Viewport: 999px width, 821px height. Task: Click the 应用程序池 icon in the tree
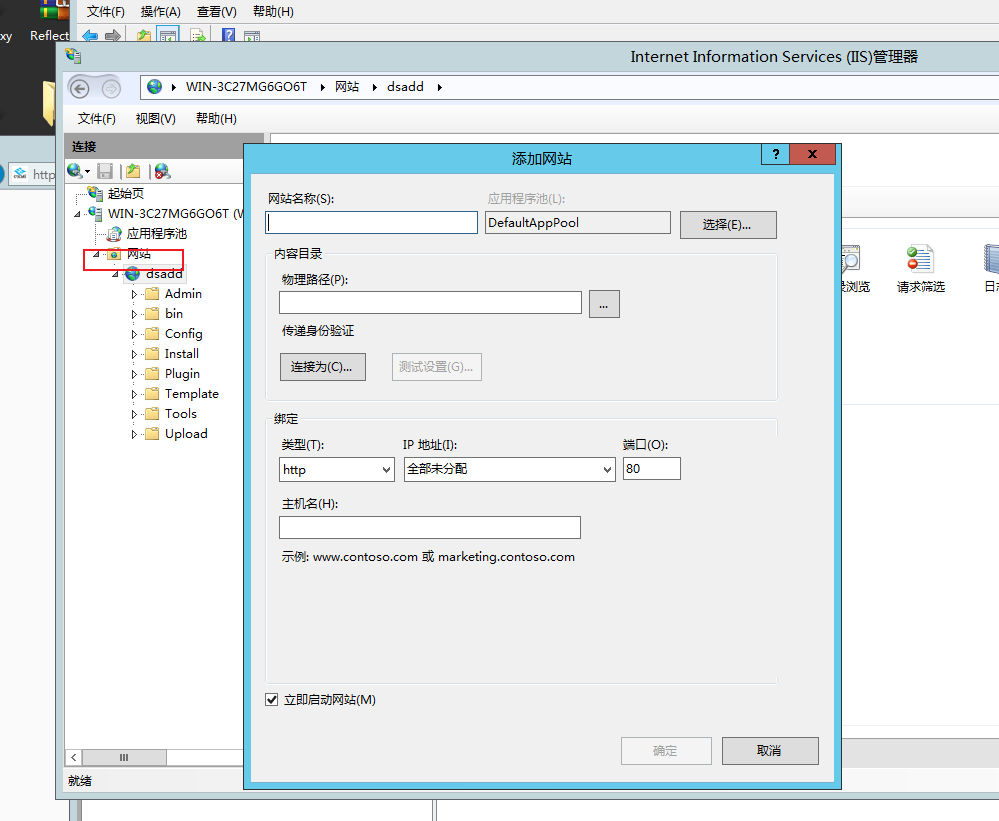115,234
